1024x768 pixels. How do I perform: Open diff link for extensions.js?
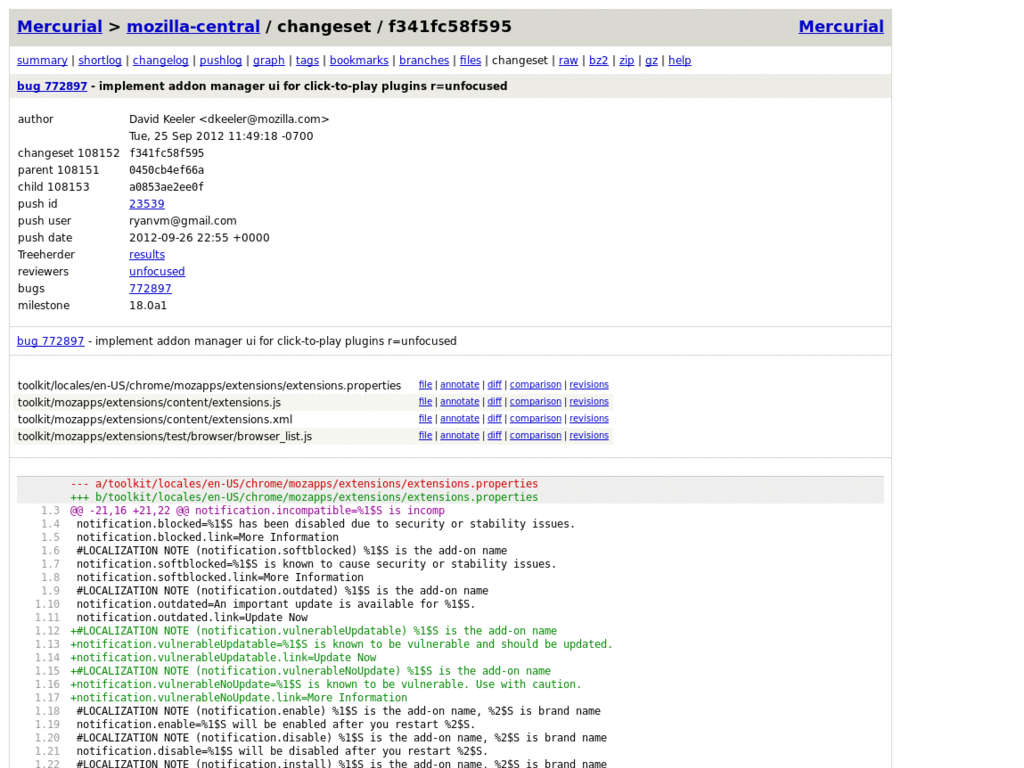(x=494, y=402)
